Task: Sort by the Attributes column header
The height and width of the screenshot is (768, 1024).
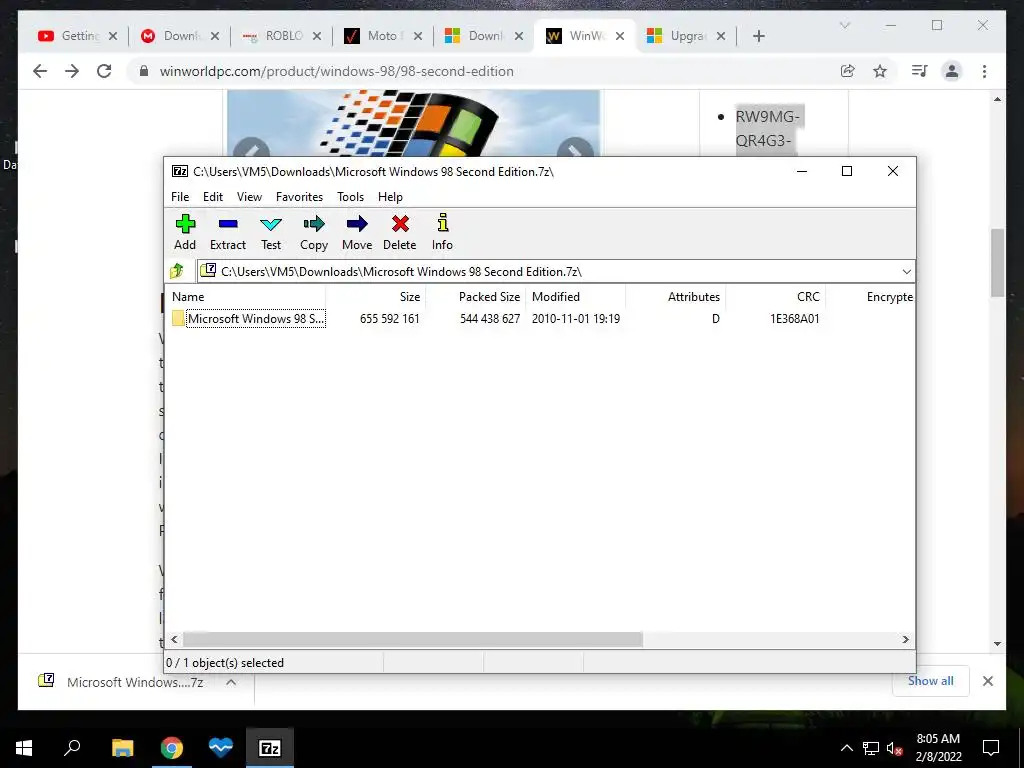Action: pos(675,296)
